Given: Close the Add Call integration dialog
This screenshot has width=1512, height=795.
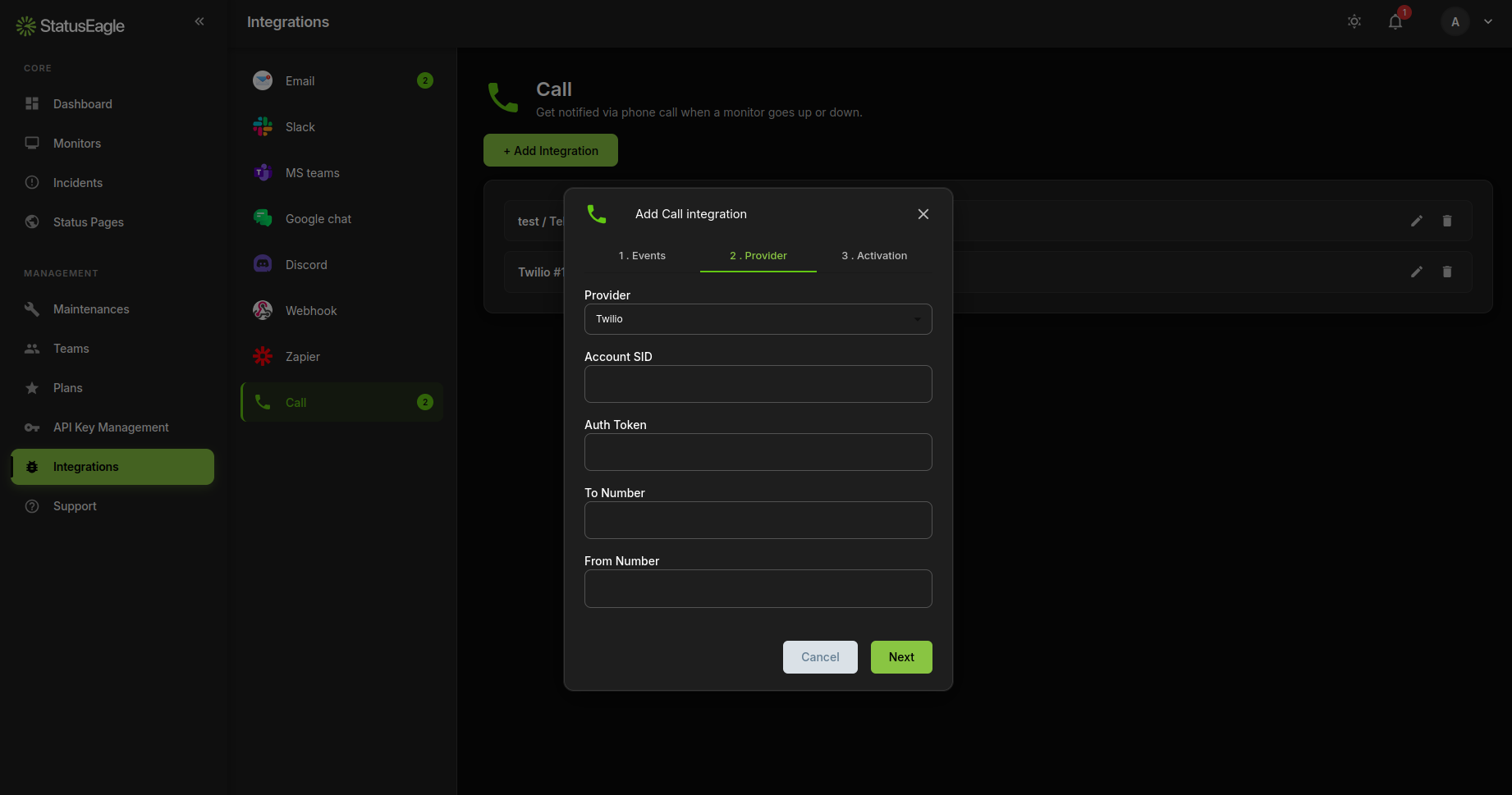Looking at the screenshot, I should point(923,214).
